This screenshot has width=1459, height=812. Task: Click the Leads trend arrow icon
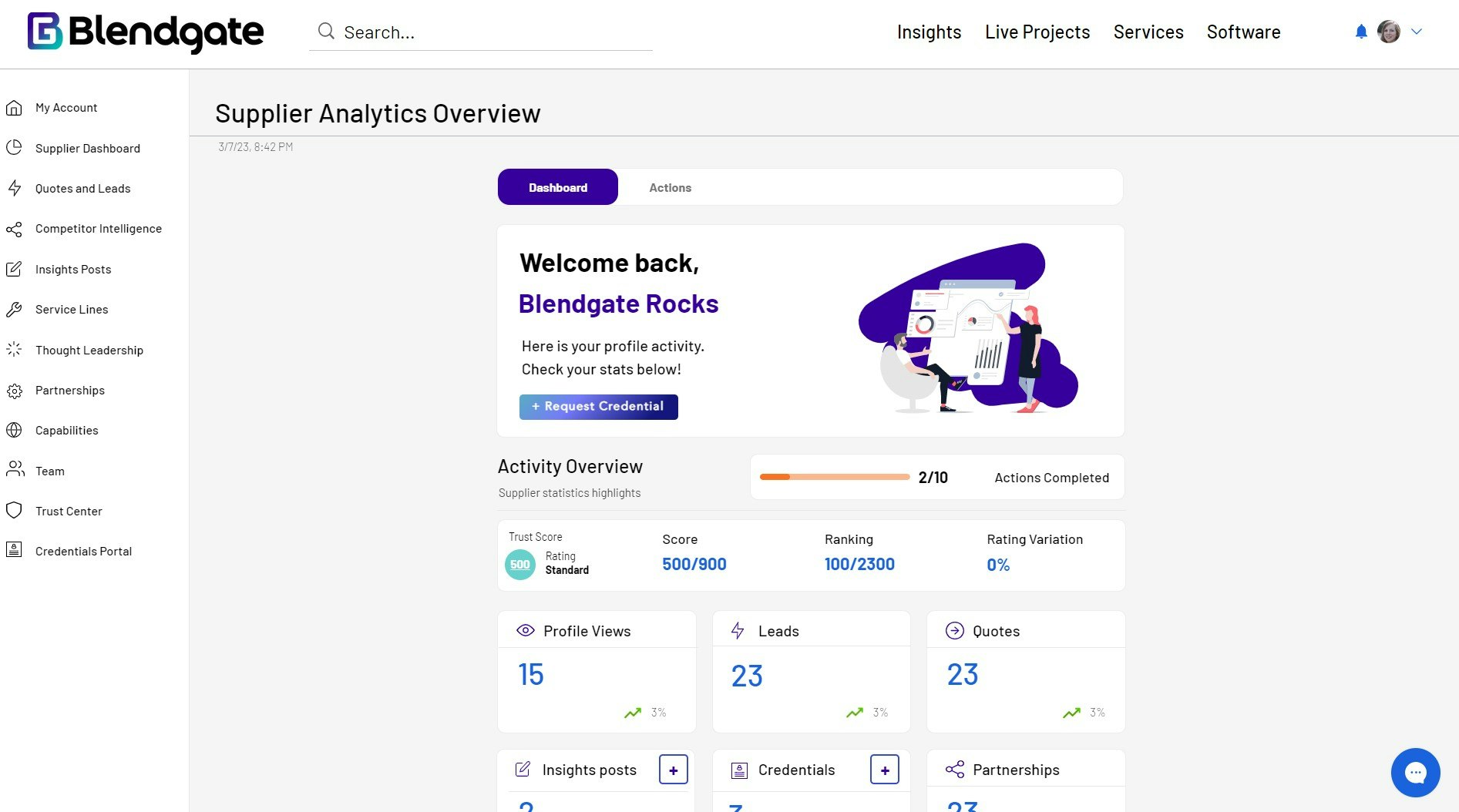[855, 713]
